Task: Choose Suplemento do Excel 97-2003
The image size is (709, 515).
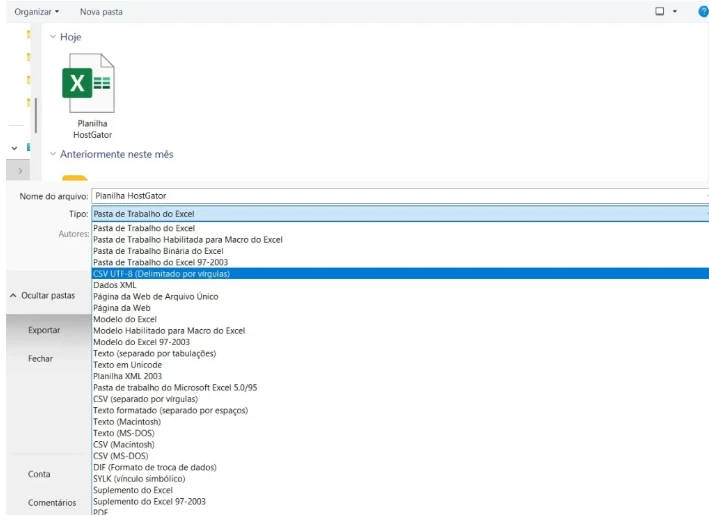Action: [x=149, y=501]
